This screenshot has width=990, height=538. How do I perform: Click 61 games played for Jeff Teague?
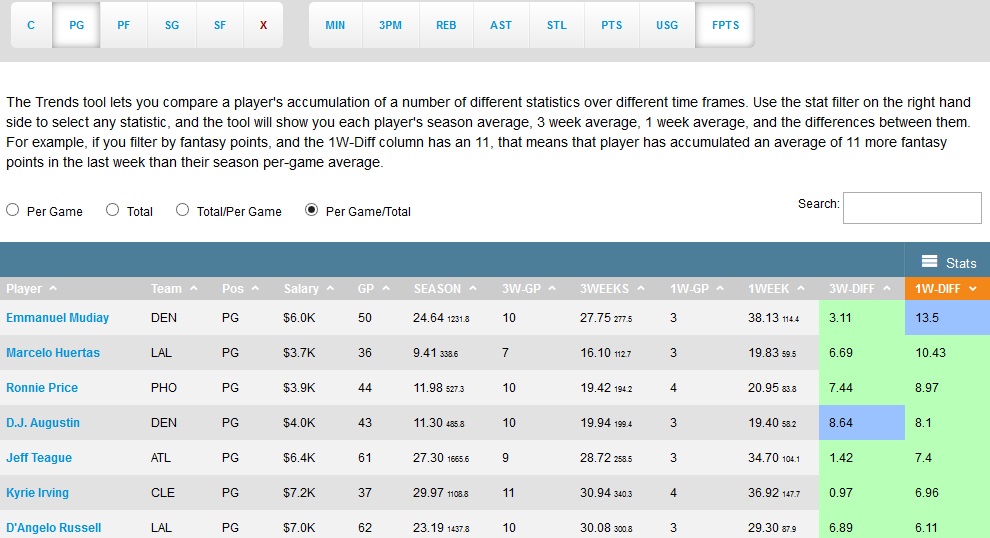(364, 458)
